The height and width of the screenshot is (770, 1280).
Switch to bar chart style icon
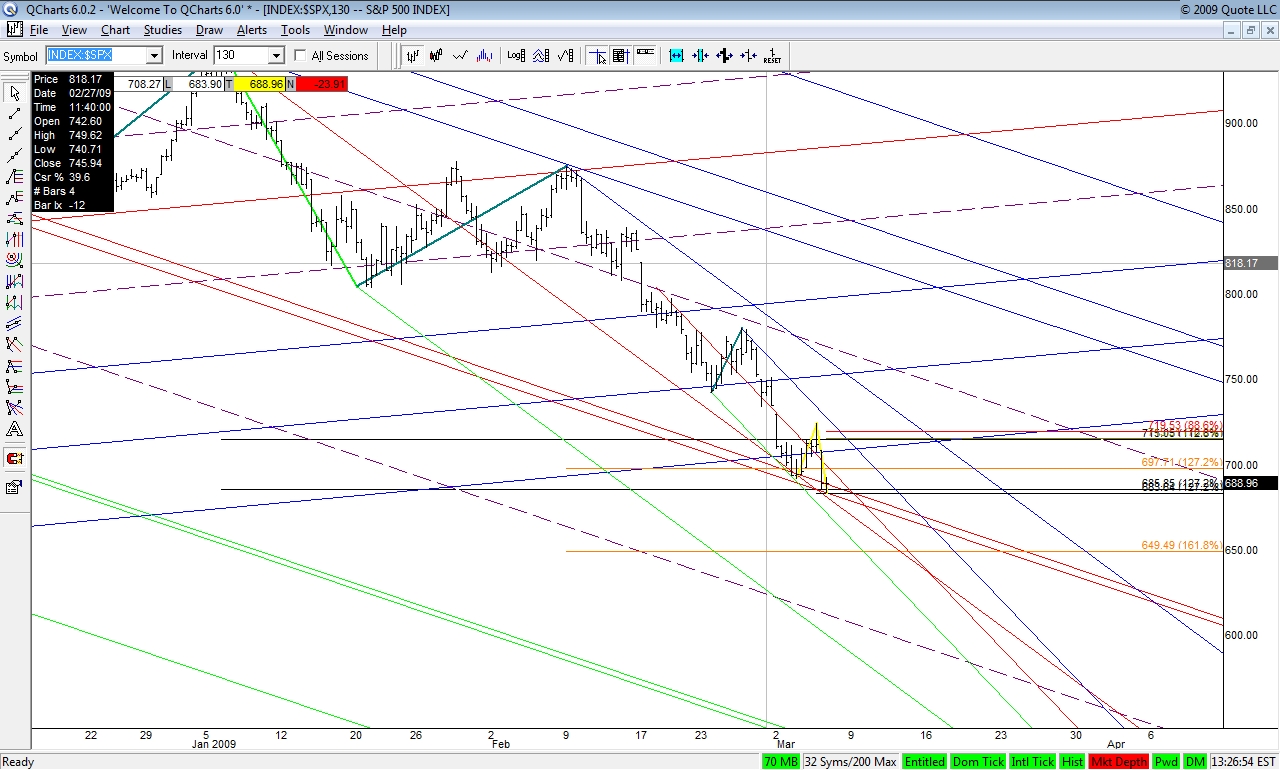[x=412, y=56]
